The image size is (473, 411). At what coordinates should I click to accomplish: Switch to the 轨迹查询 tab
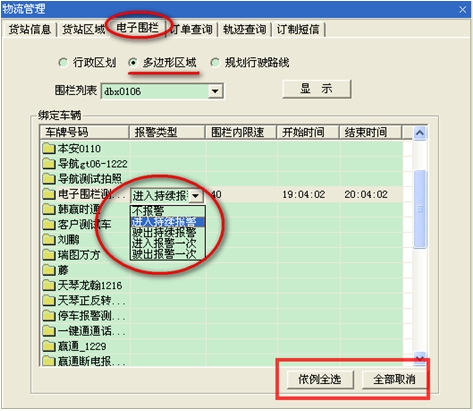pyautogui.click(x=245, y=29)
